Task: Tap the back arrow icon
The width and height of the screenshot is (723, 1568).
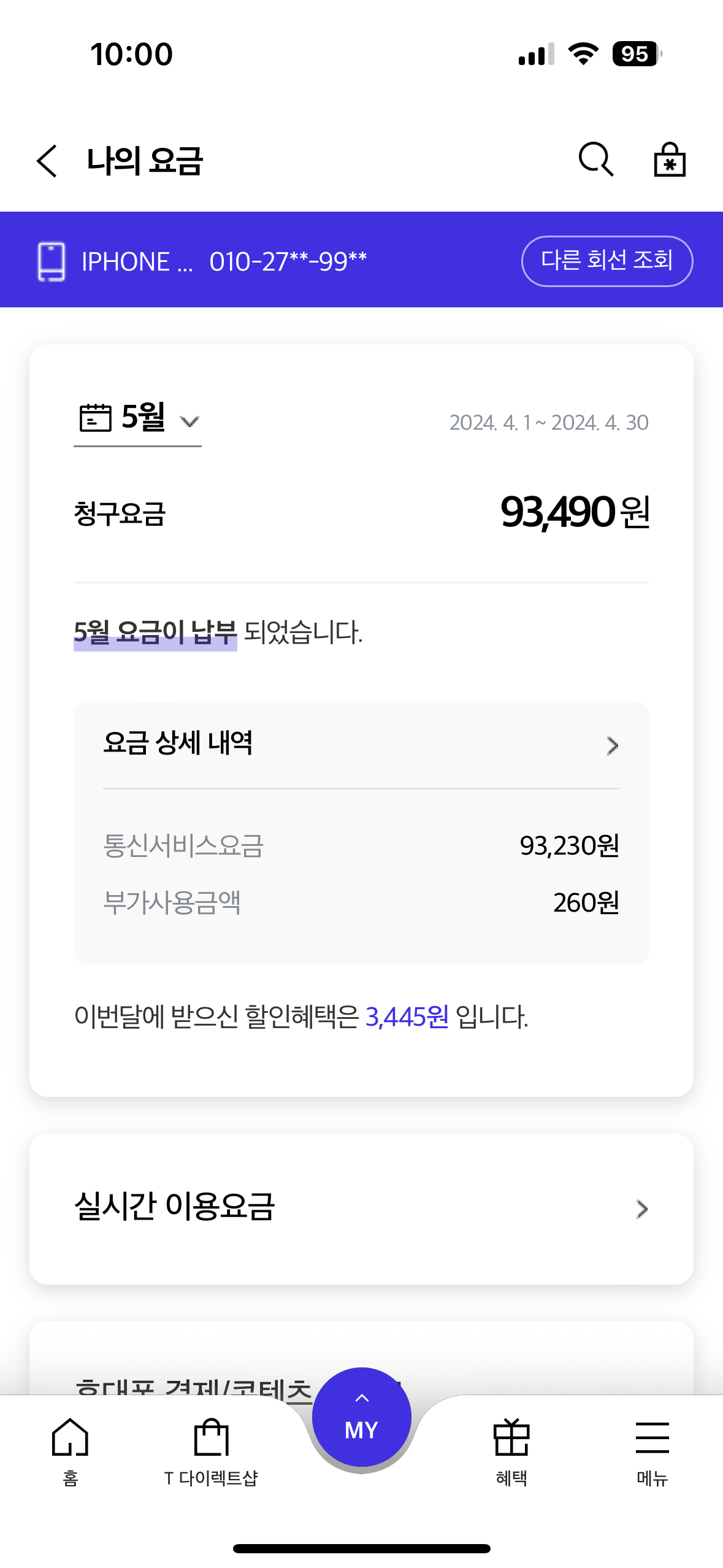Action: 47,161
